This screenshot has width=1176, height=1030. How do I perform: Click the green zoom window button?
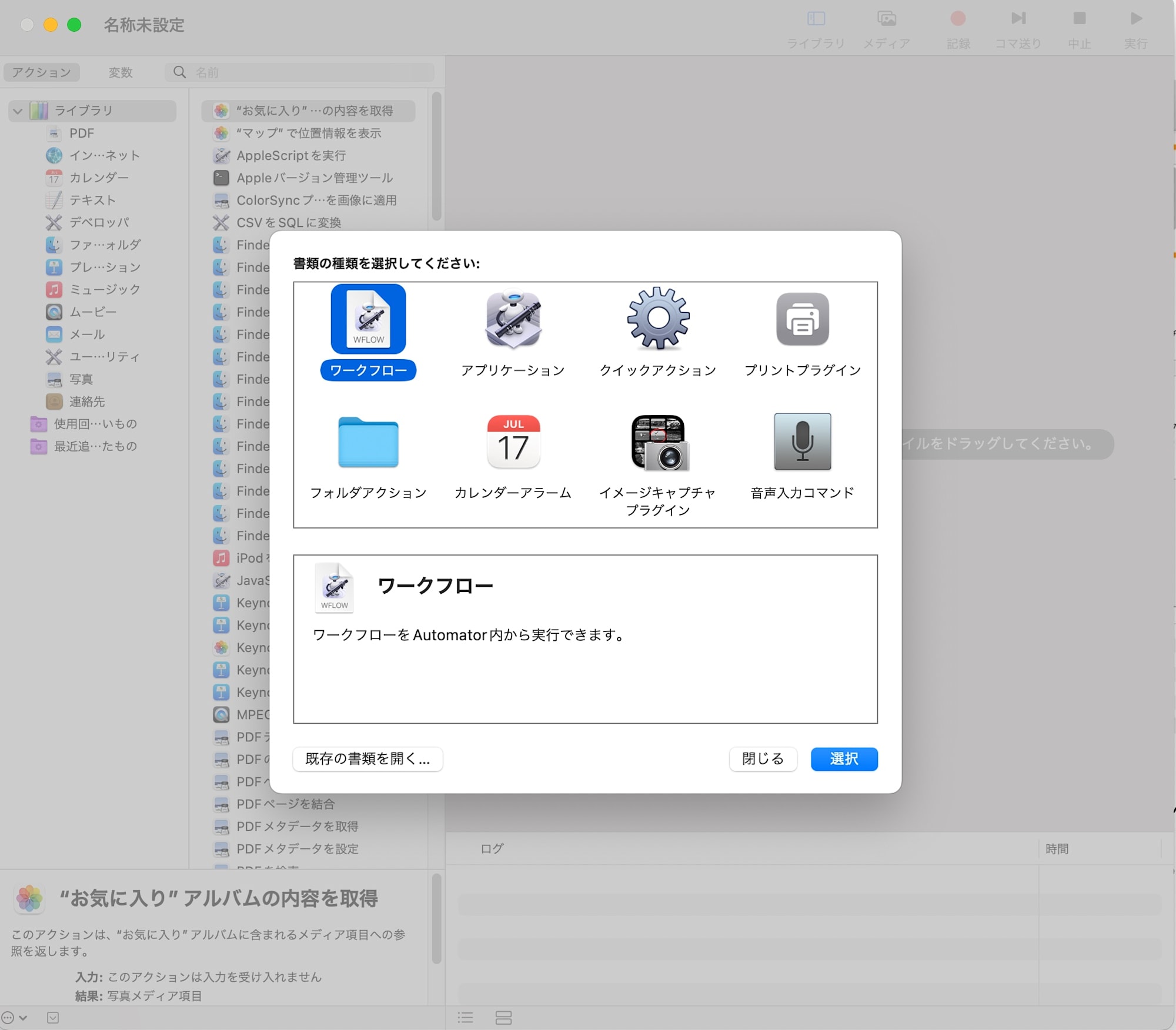click(74, 25)
